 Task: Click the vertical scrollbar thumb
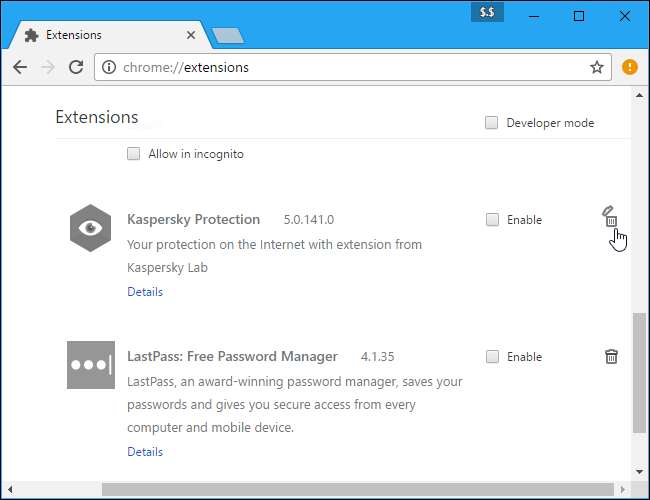pyautogui.click(x=640, y=372)
